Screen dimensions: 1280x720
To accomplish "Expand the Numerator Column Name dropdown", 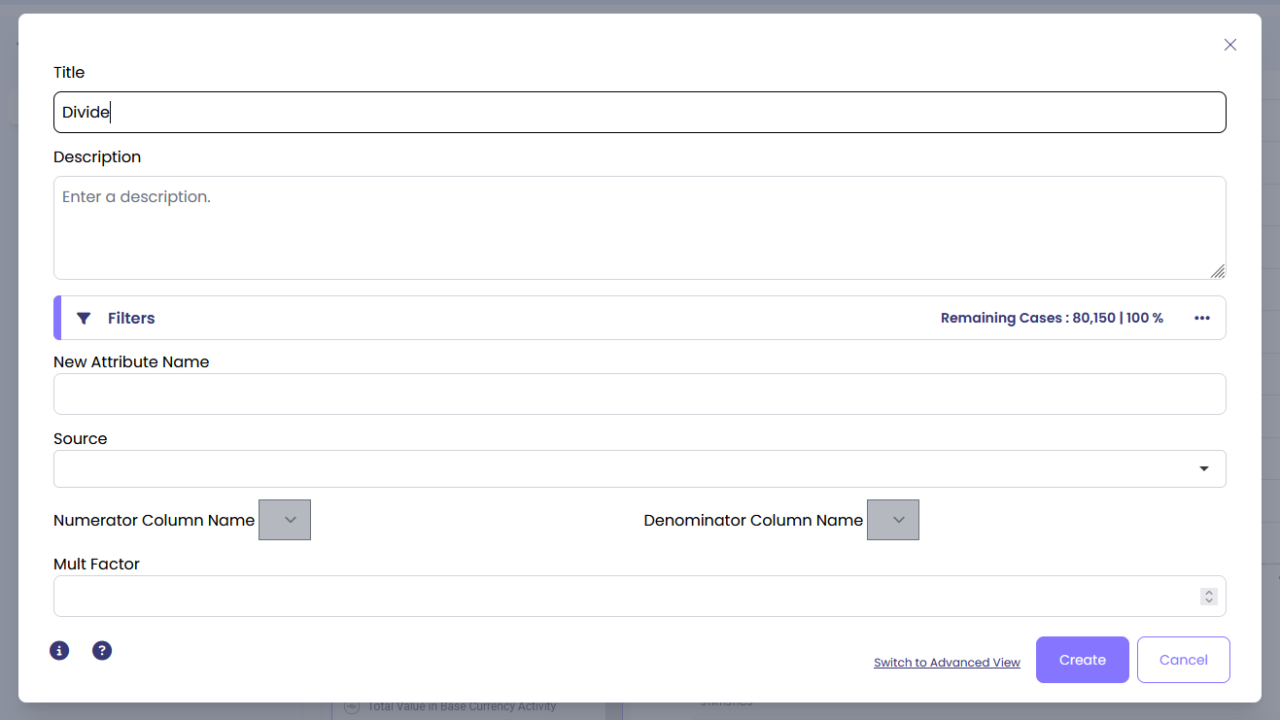I will coord(285,520).
